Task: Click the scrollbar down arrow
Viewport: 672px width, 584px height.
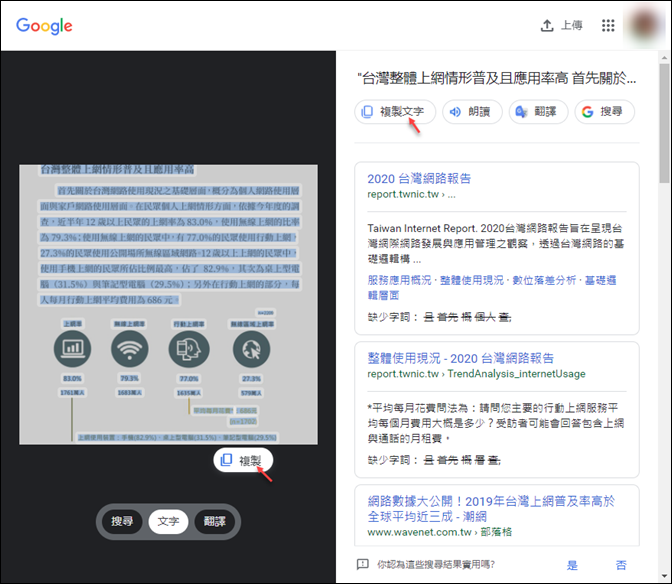Action: [x=664, y=577]
